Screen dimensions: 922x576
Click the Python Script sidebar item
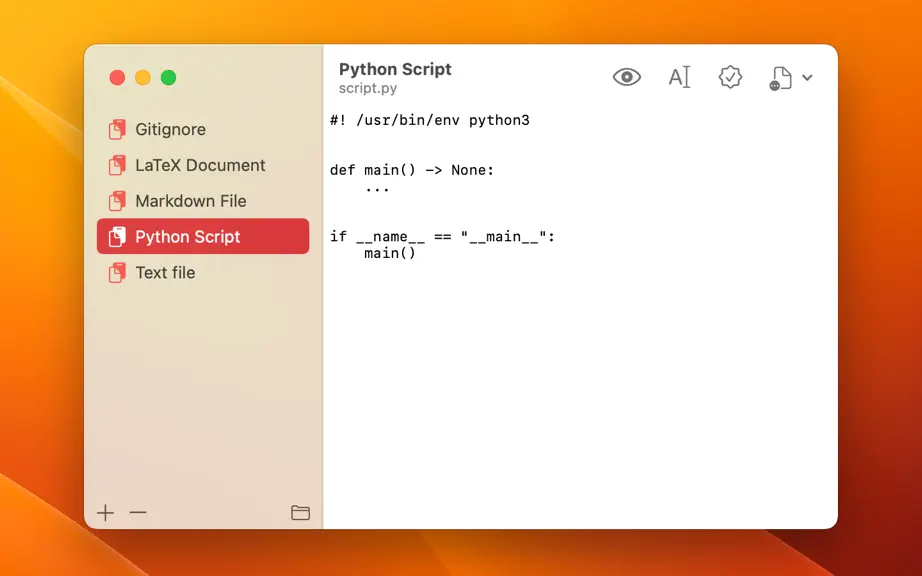[x=203, y=236]
